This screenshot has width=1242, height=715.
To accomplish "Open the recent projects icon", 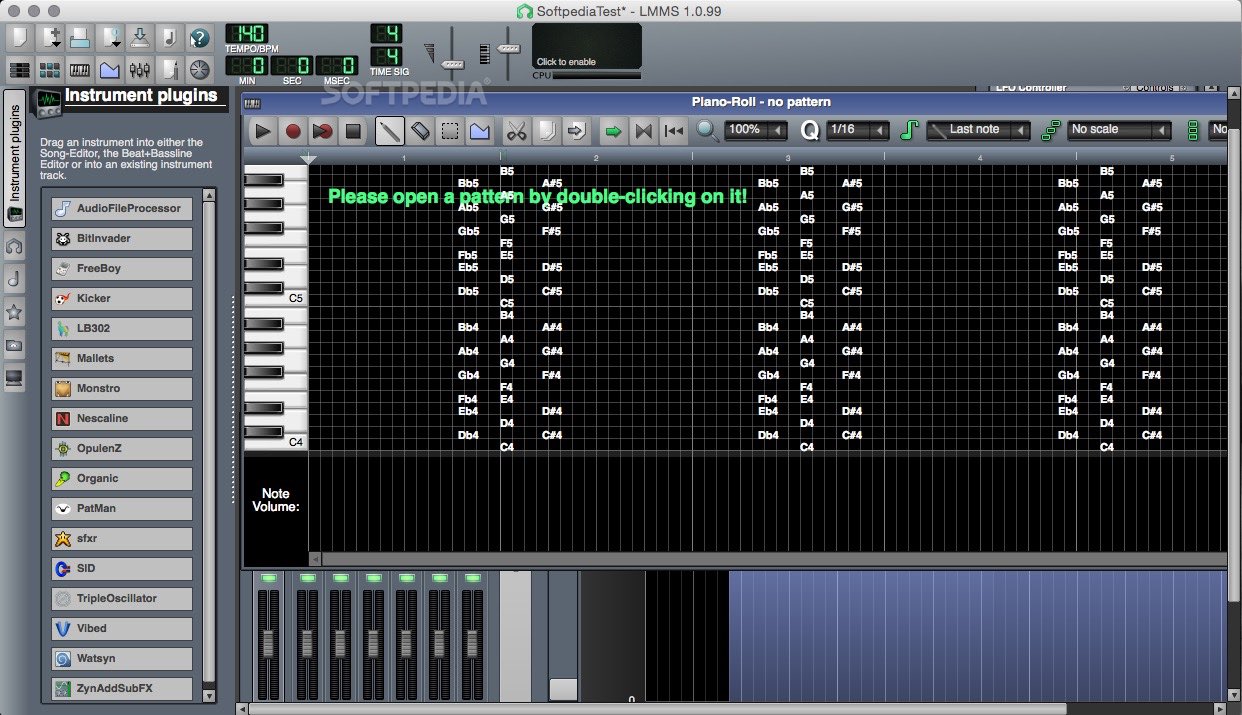I will (x=110, y=38).
